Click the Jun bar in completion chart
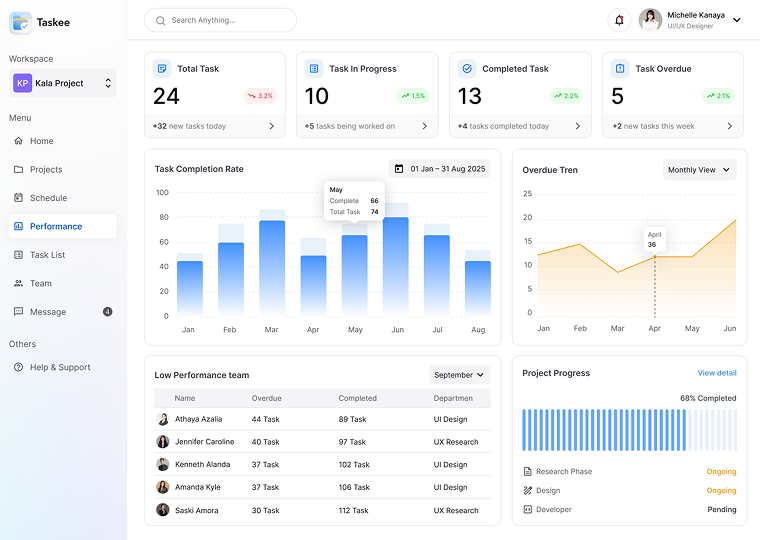Screen dimensions: 760x540 (x=396, y=267)
